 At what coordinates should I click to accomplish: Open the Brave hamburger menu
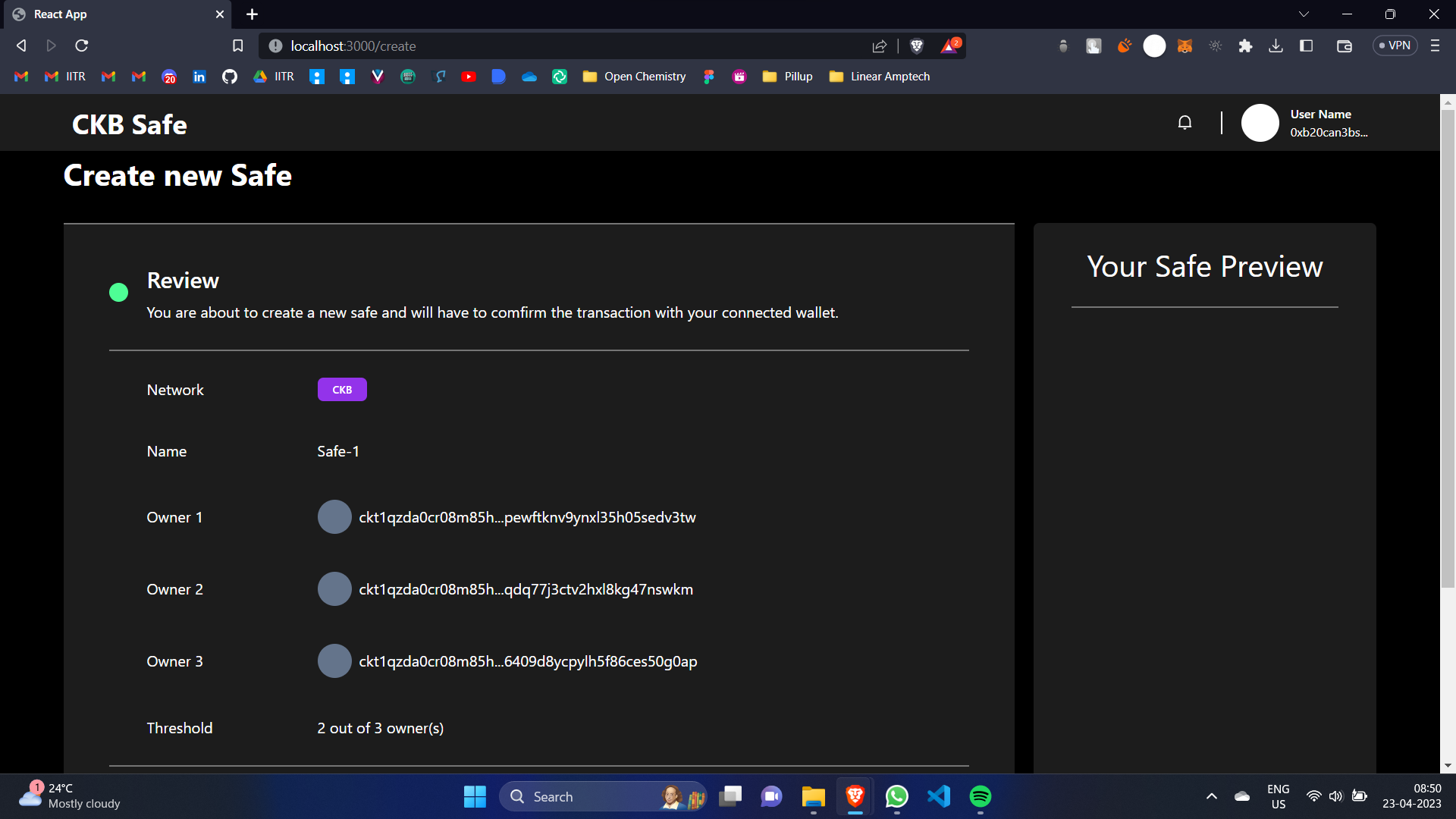[x=1435, y=46]
